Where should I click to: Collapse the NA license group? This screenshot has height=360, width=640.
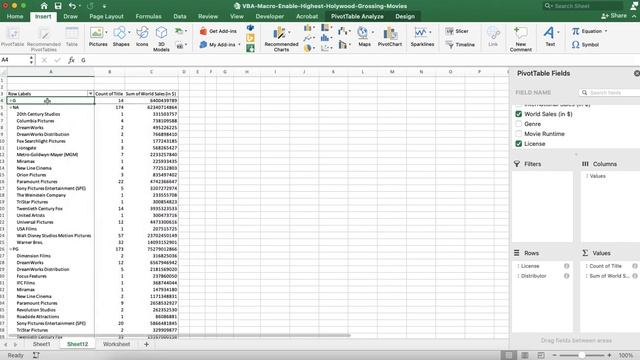(11, 107)
